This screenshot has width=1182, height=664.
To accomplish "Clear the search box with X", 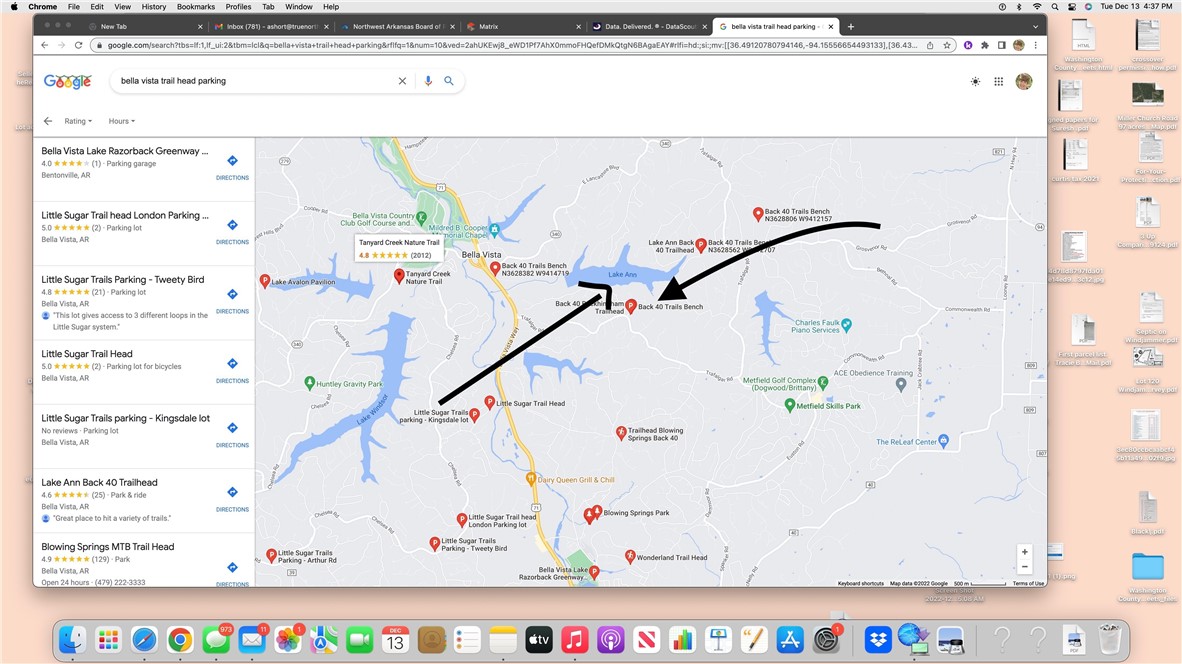I will pos(403,81).
